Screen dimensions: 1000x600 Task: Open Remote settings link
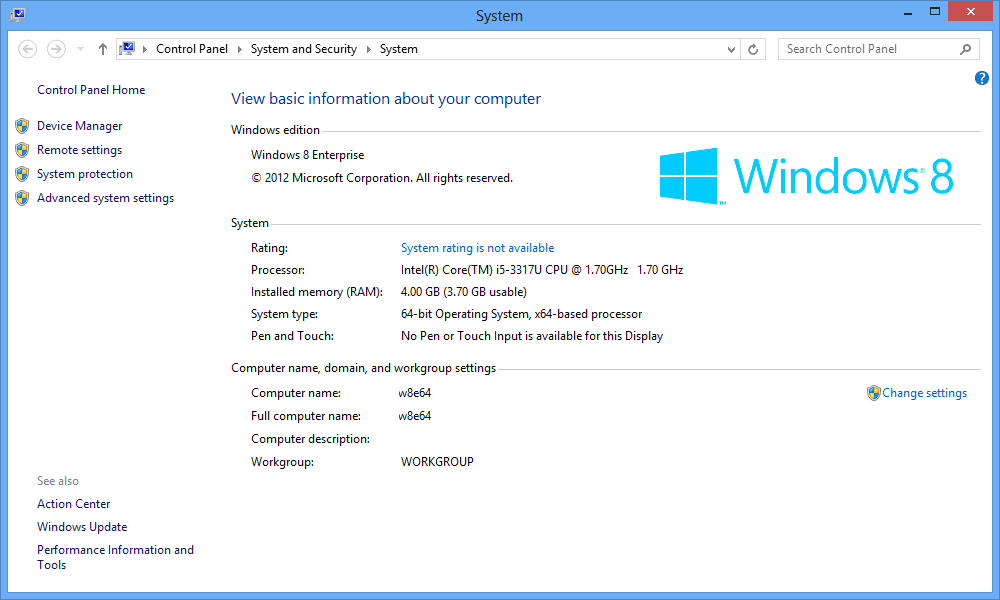80,150
